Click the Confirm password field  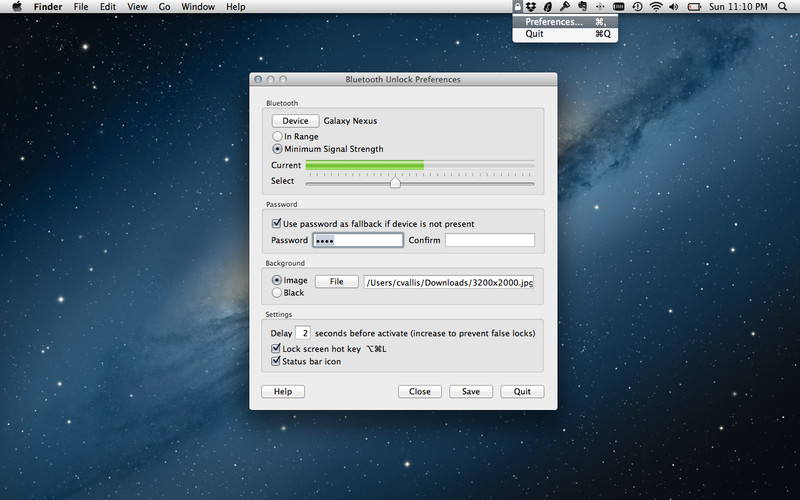(490, 240)
